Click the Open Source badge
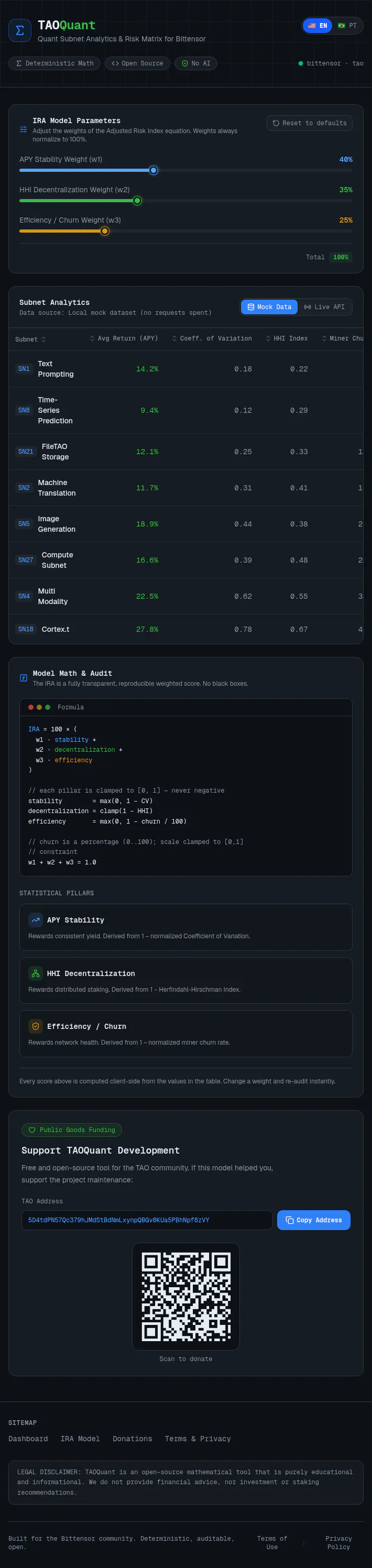Image resolution: width=372 pixels, height=1568 pixels. (x=137, y=63)
